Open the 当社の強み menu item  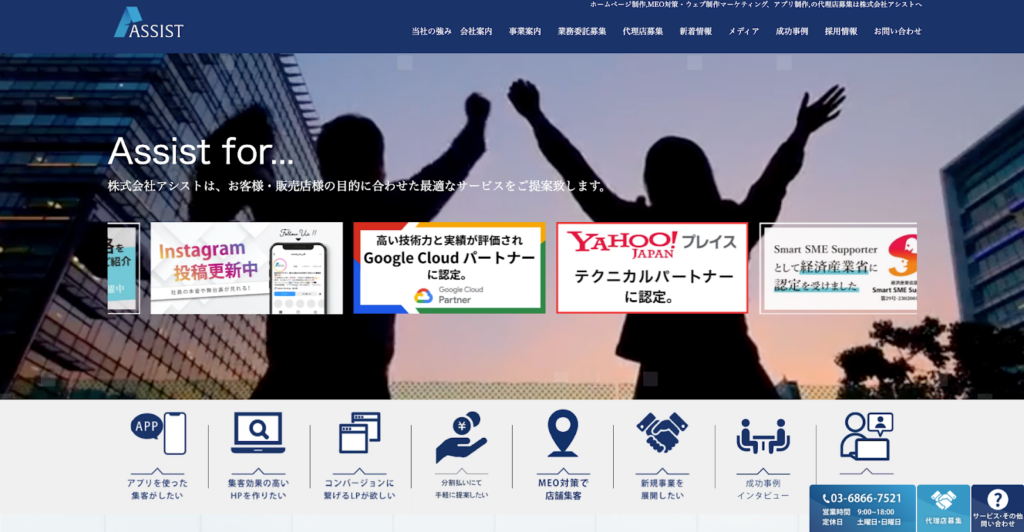[431, 31]
